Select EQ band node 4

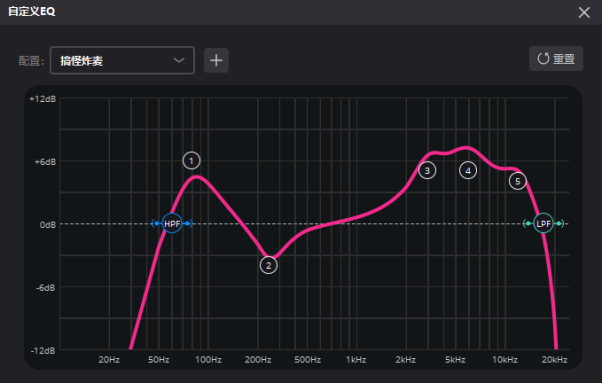(x=468, y=170)
